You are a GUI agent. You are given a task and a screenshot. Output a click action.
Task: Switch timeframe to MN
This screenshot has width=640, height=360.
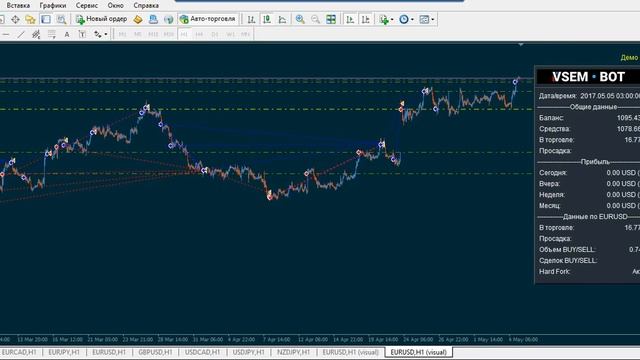(245, 35)
